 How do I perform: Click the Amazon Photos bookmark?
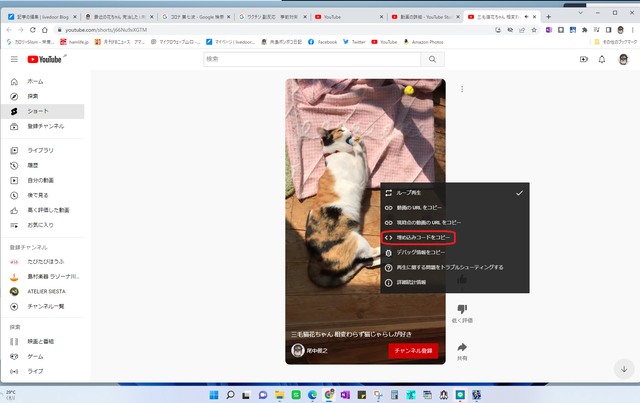pos(423,42)
